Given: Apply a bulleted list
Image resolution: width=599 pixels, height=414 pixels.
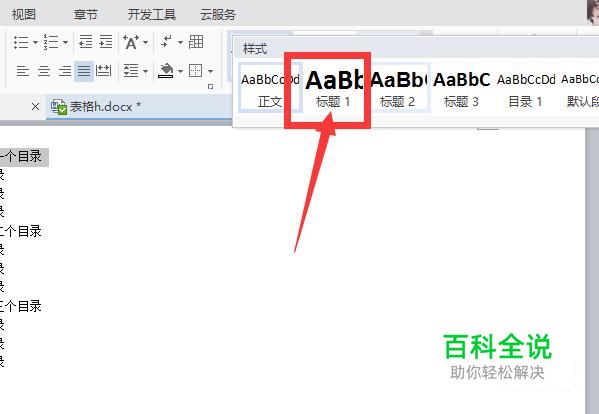Looking at the screenshot, I should tap(21, 42).
